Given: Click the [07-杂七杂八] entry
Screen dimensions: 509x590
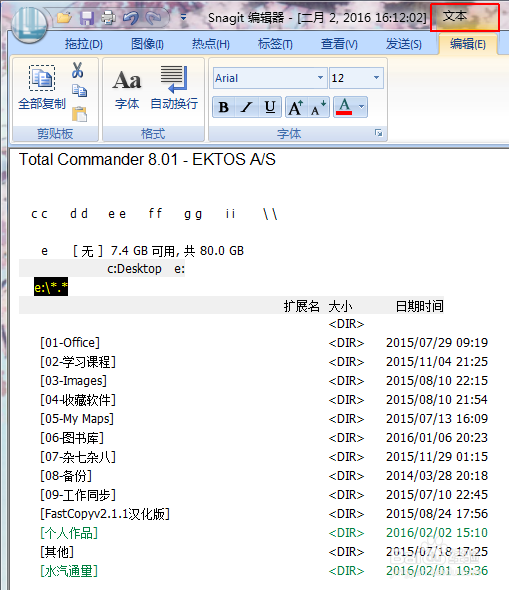Looking at the screenshot, I should (78, 457).
